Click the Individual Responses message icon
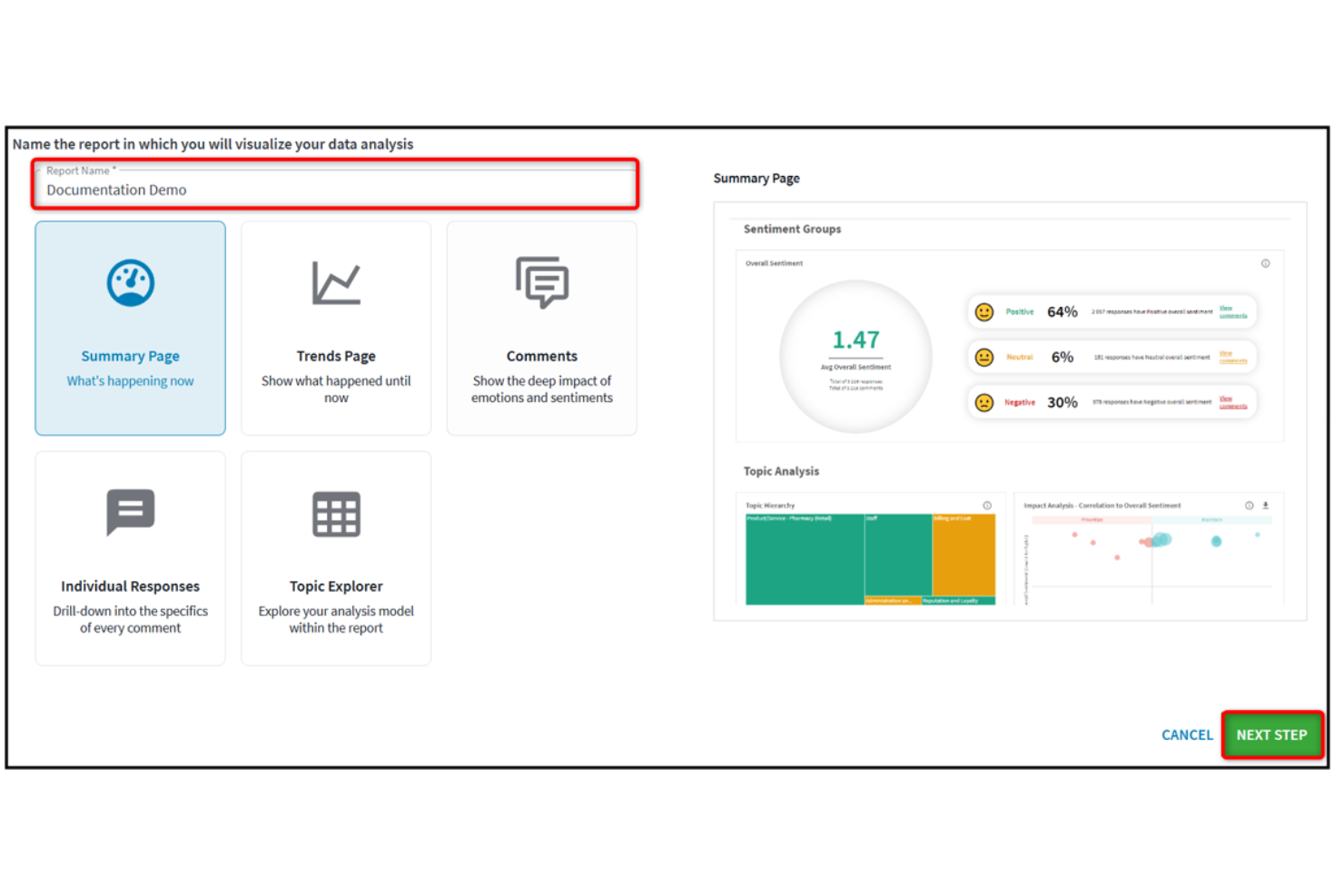 pyautogui.click(x=131, y=512)
